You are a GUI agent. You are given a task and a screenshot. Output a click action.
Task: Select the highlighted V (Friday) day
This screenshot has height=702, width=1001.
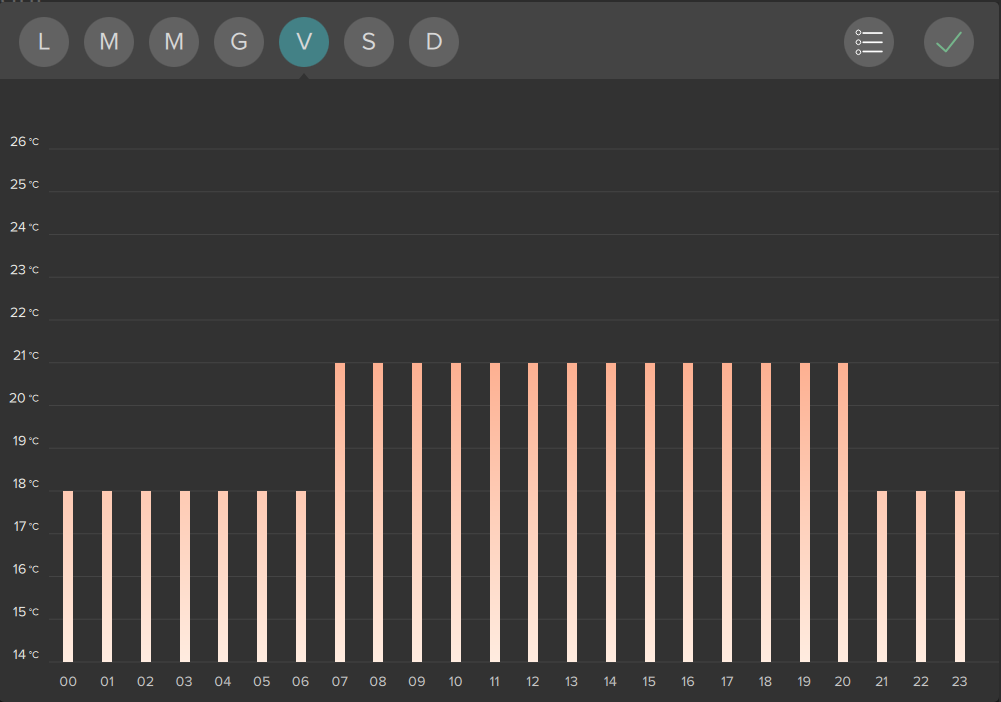tap(304, 42)
